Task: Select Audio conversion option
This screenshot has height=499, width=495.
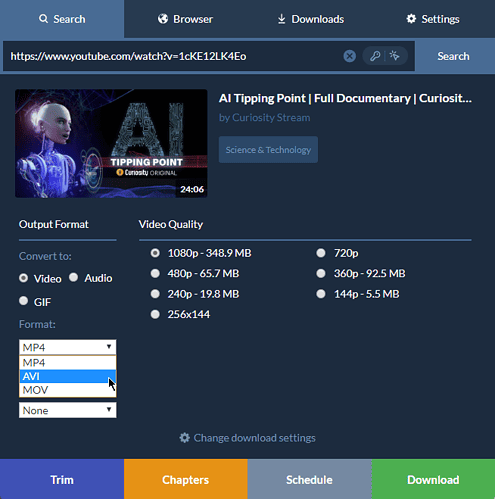Action: click(x=73, y=277)
